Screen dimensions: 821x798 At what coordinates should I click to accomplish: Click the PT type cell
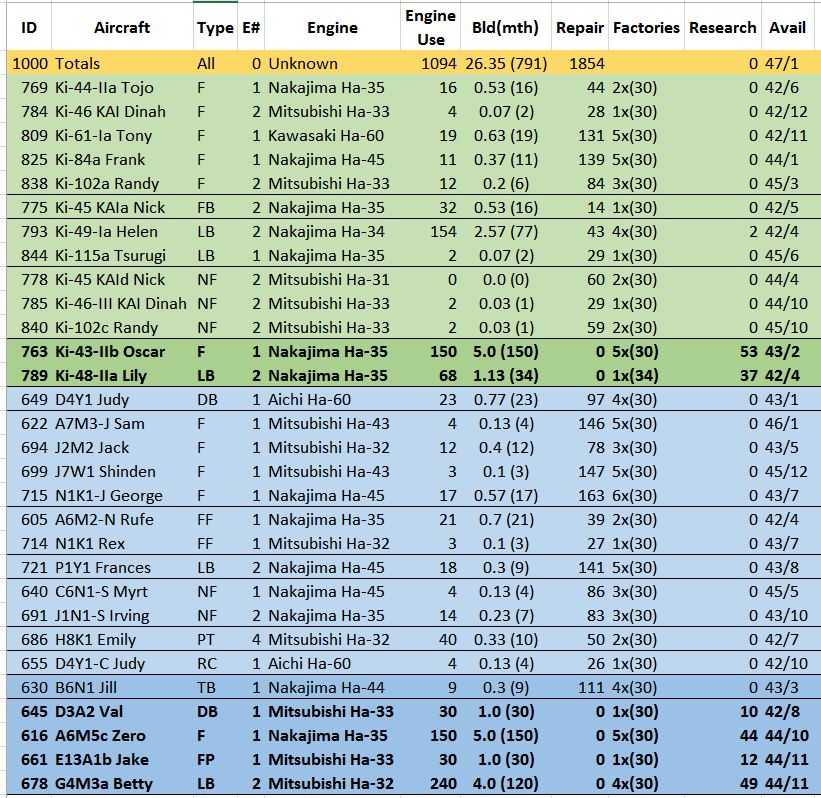pyautogui.click(x=215, y=640)
